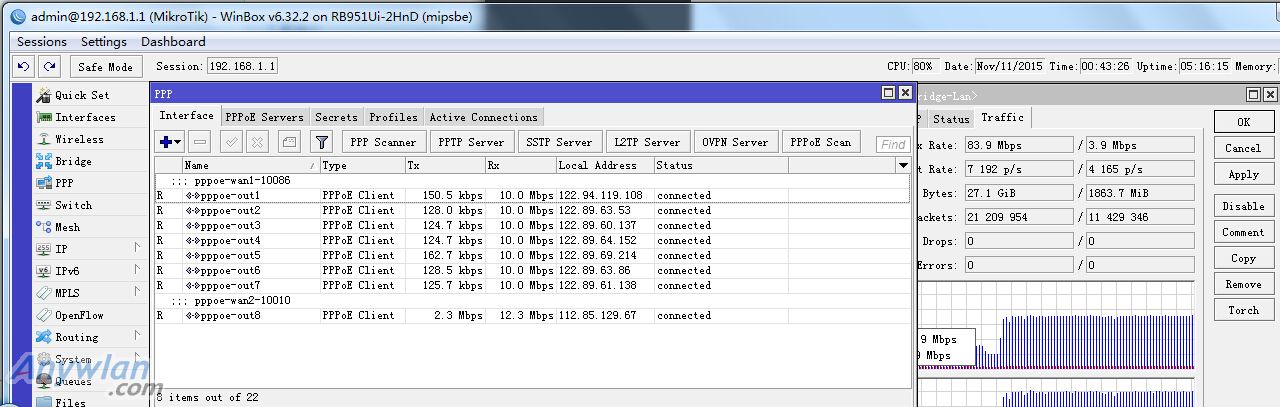
Task: Sort by the Name column header
Action: 250,165
